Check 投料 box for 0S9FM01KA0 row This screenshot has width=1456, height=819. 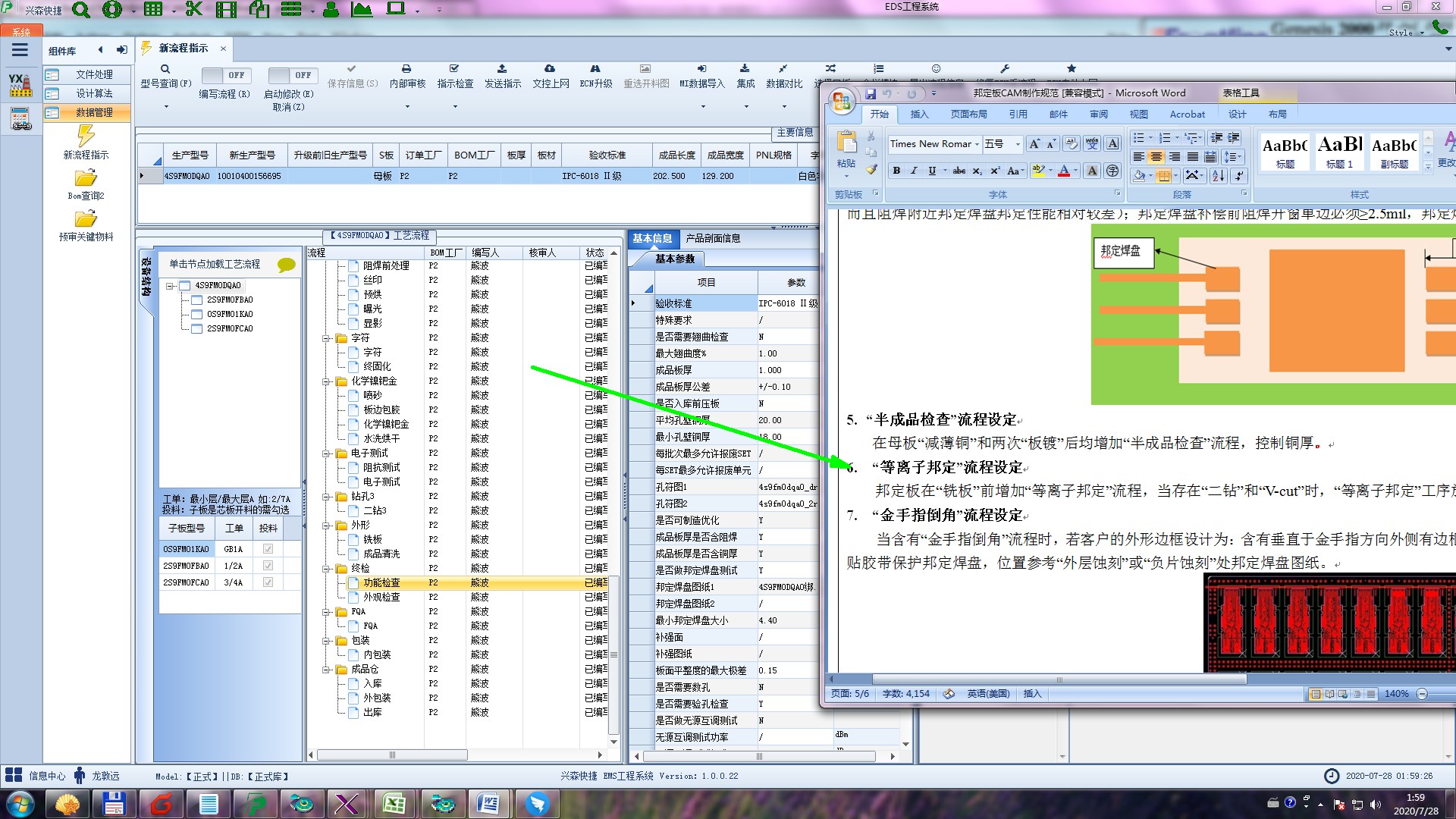268,549
